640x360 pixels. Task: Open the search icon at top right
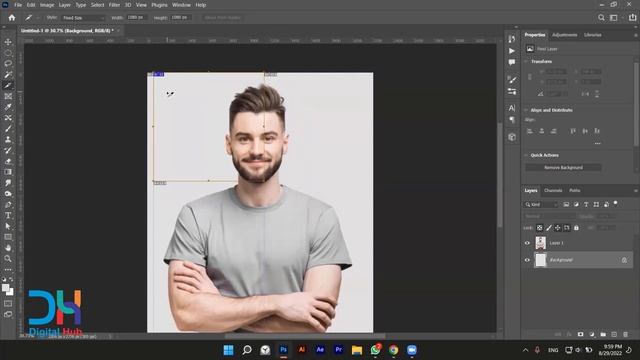pyautogui.click(x=601, y=18)
